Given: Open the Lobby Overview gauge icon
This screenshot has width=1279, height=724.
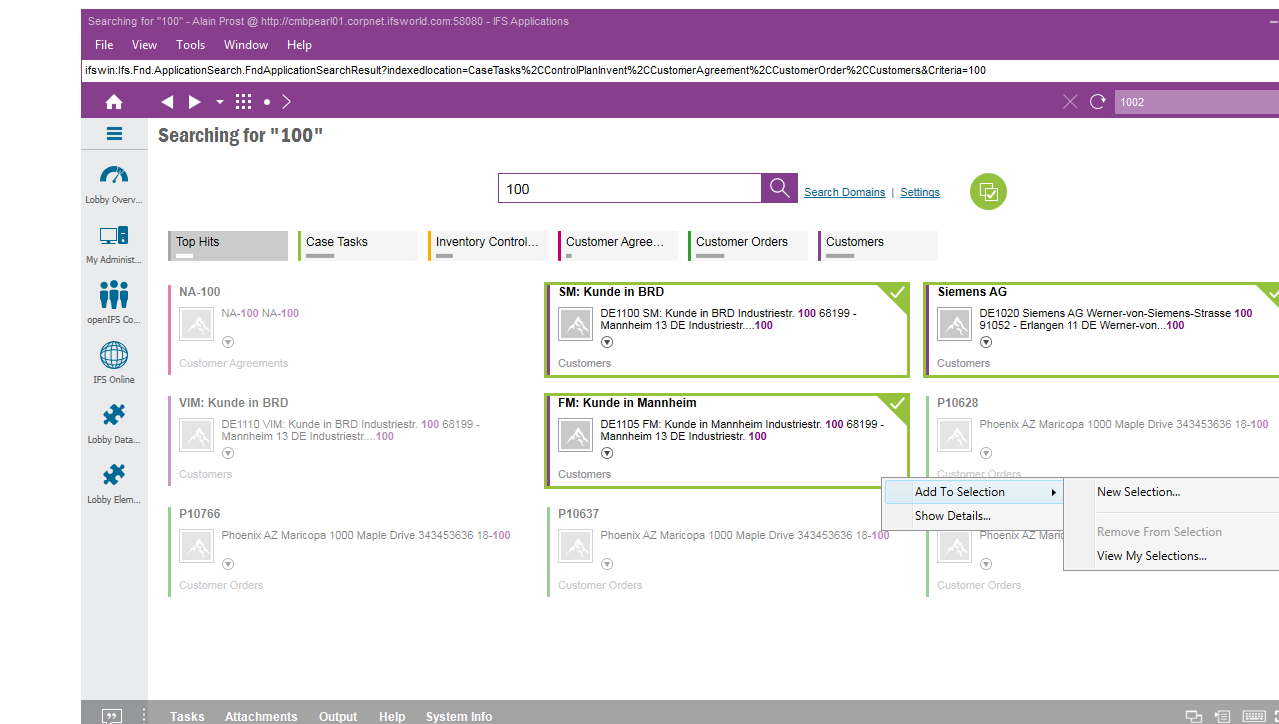Looking at the screenshot, I should click(x=114, y=177).
